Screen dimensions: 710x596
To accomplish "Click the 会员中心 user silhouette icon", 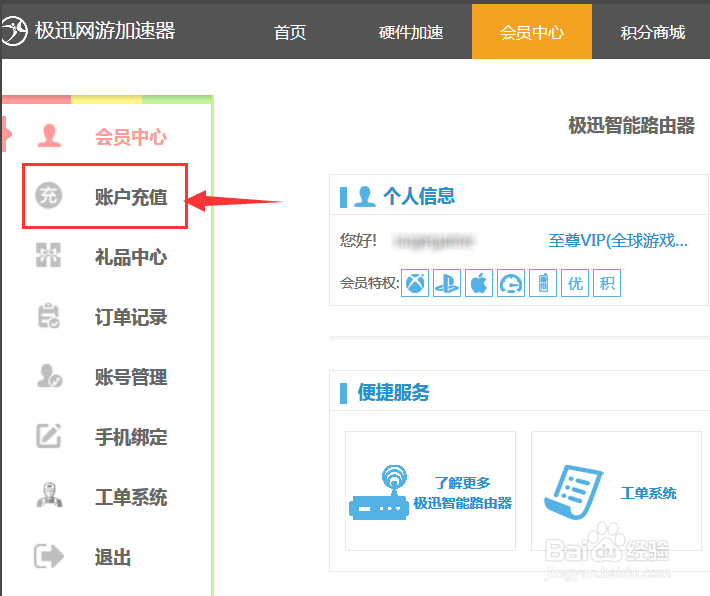I will [x=49, y=136].
